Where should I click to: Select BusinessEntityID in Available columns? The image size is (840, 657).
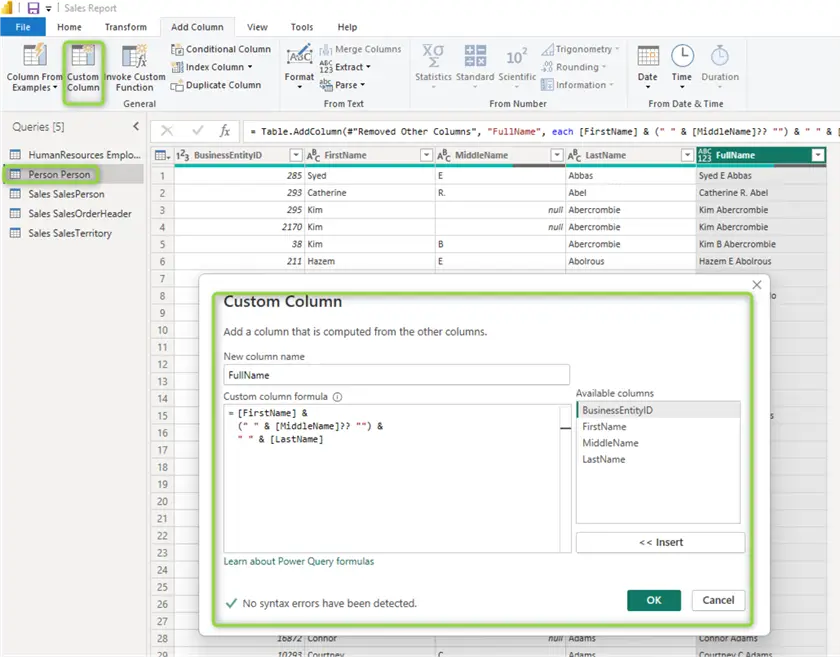pos(658,410)
